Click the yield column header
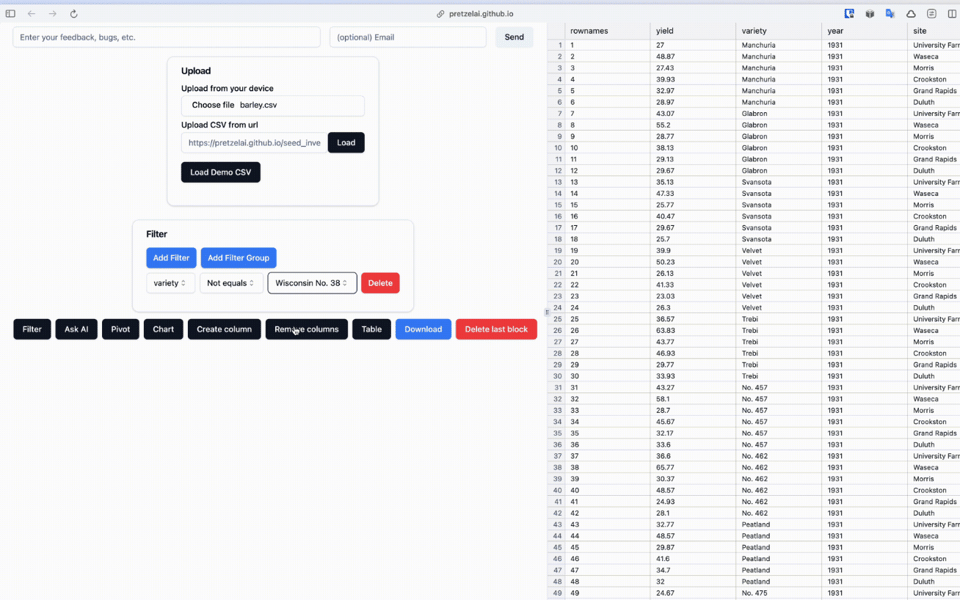960x600 pixels. point(690,31)
